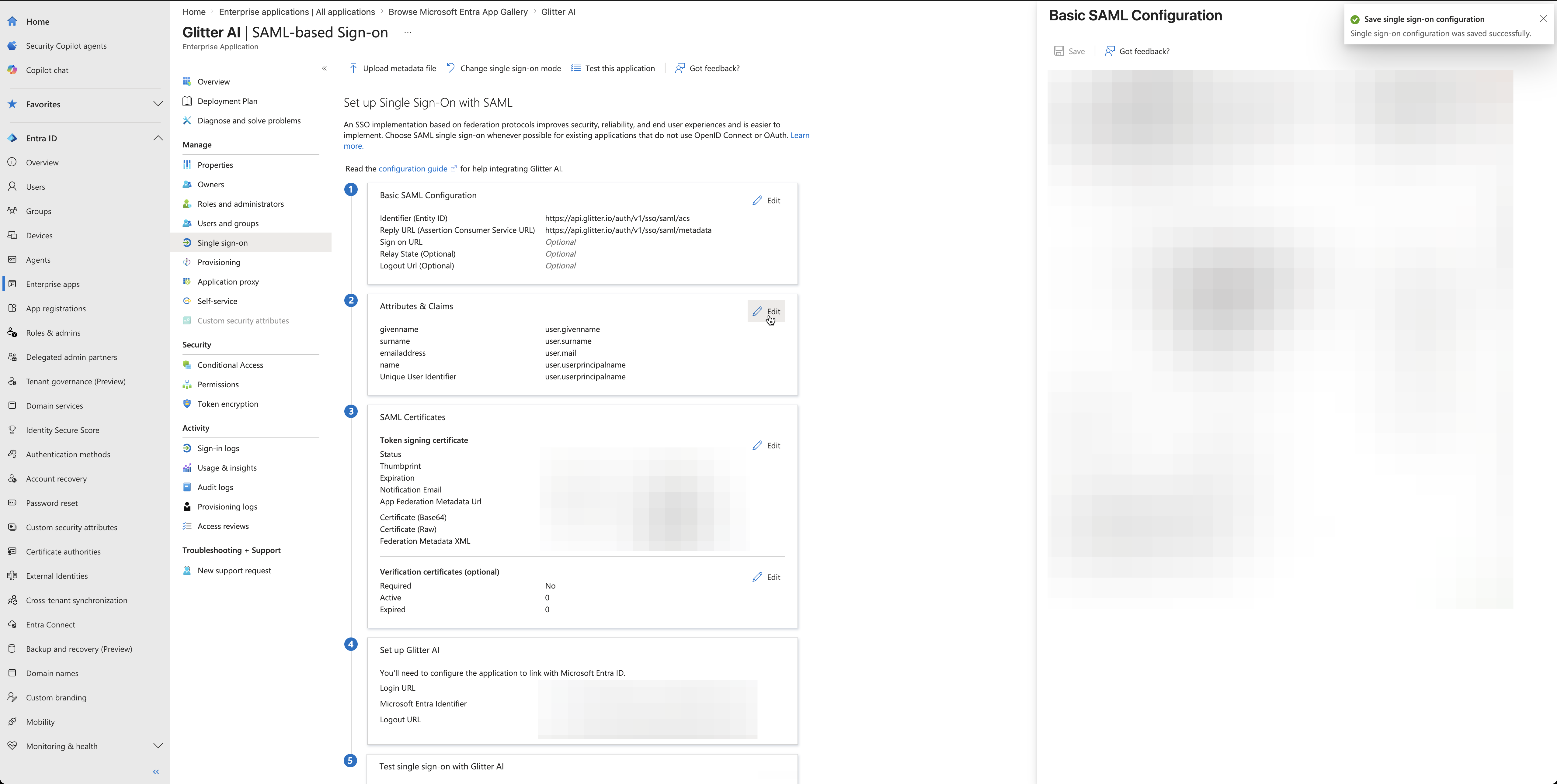
Task: Expand Monitoring & health section
Action: 158,746
